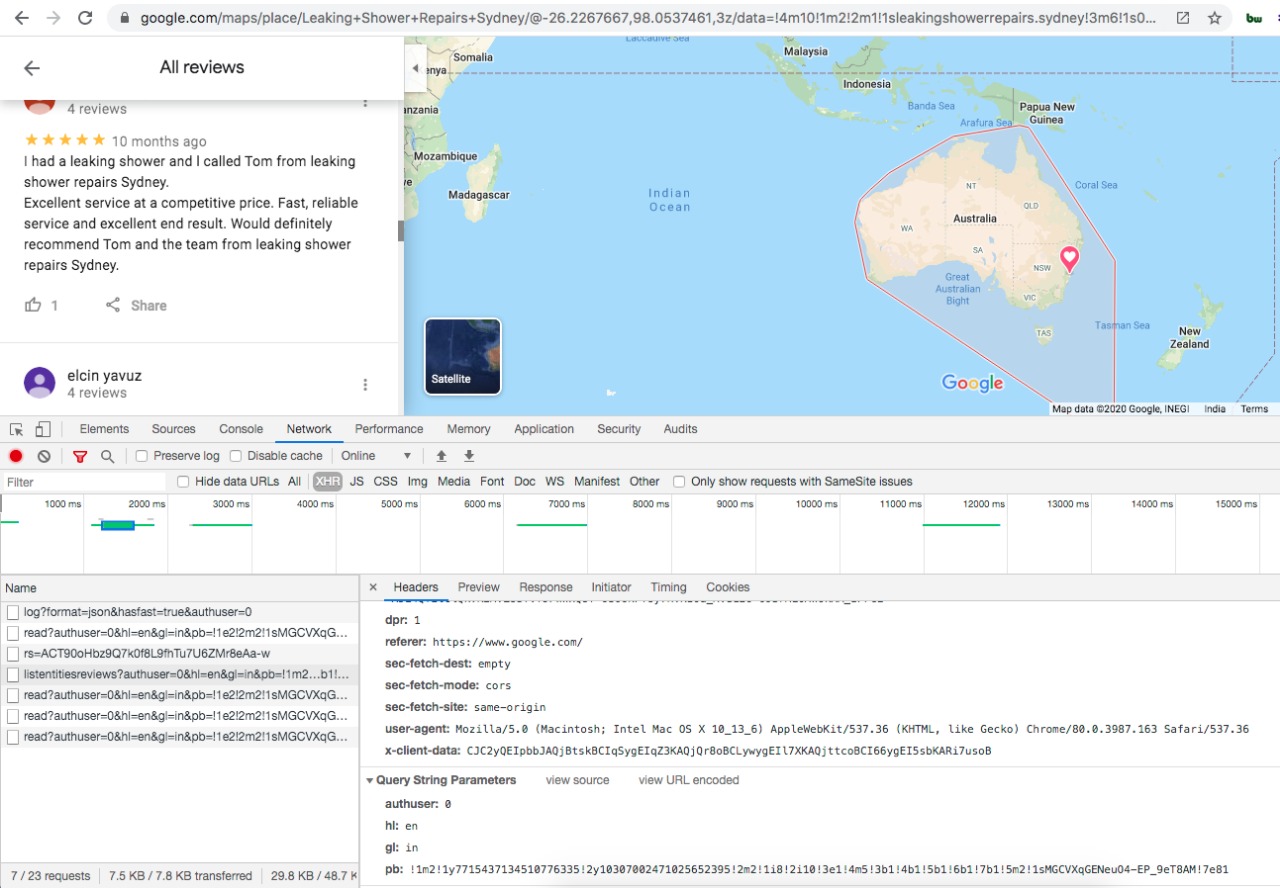This screenshot has height=888, width=1280.
Task: Close the request details pane
Action: coord(373,587)
